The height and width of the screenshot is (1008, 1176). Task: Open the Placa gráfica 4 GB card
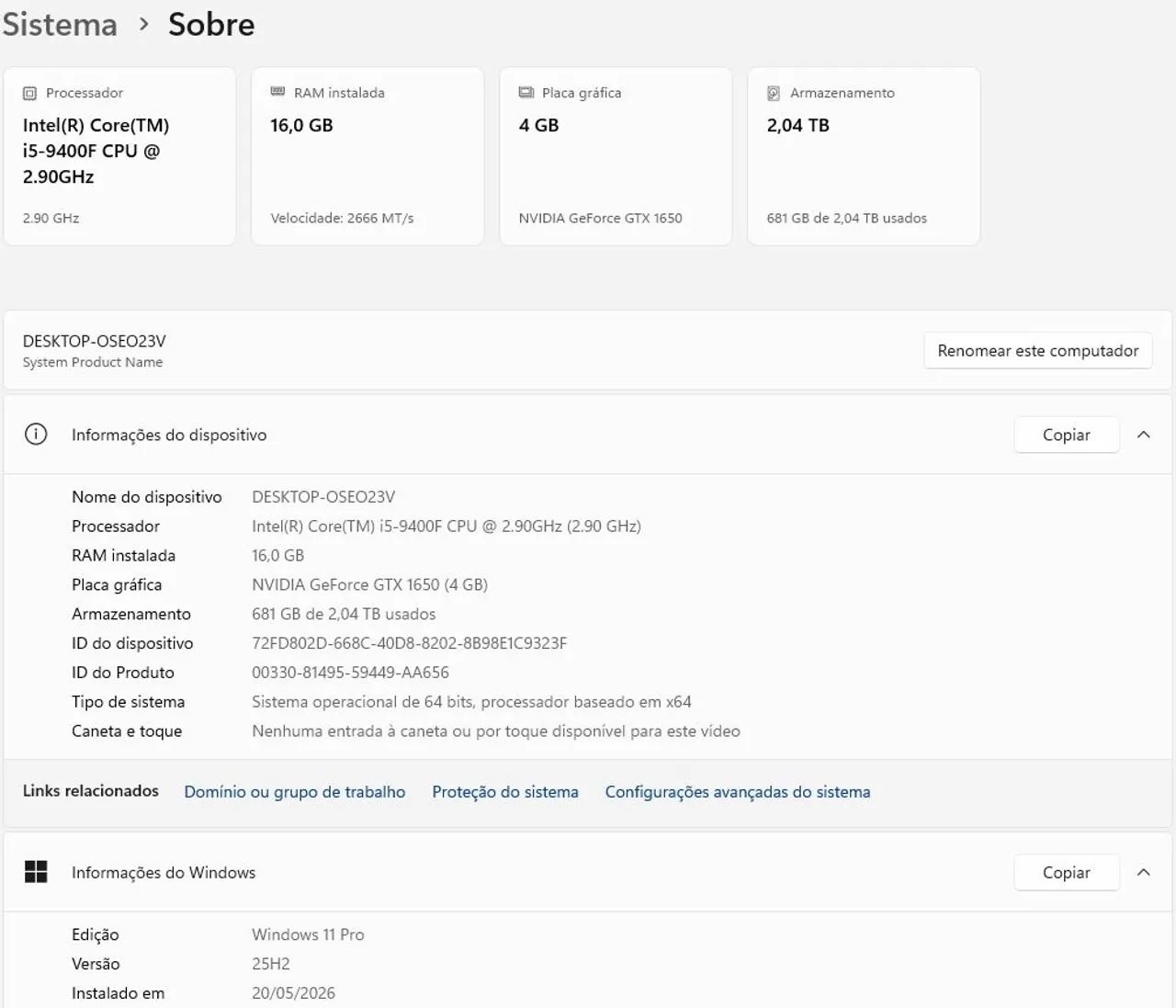[x=616, y=156]
